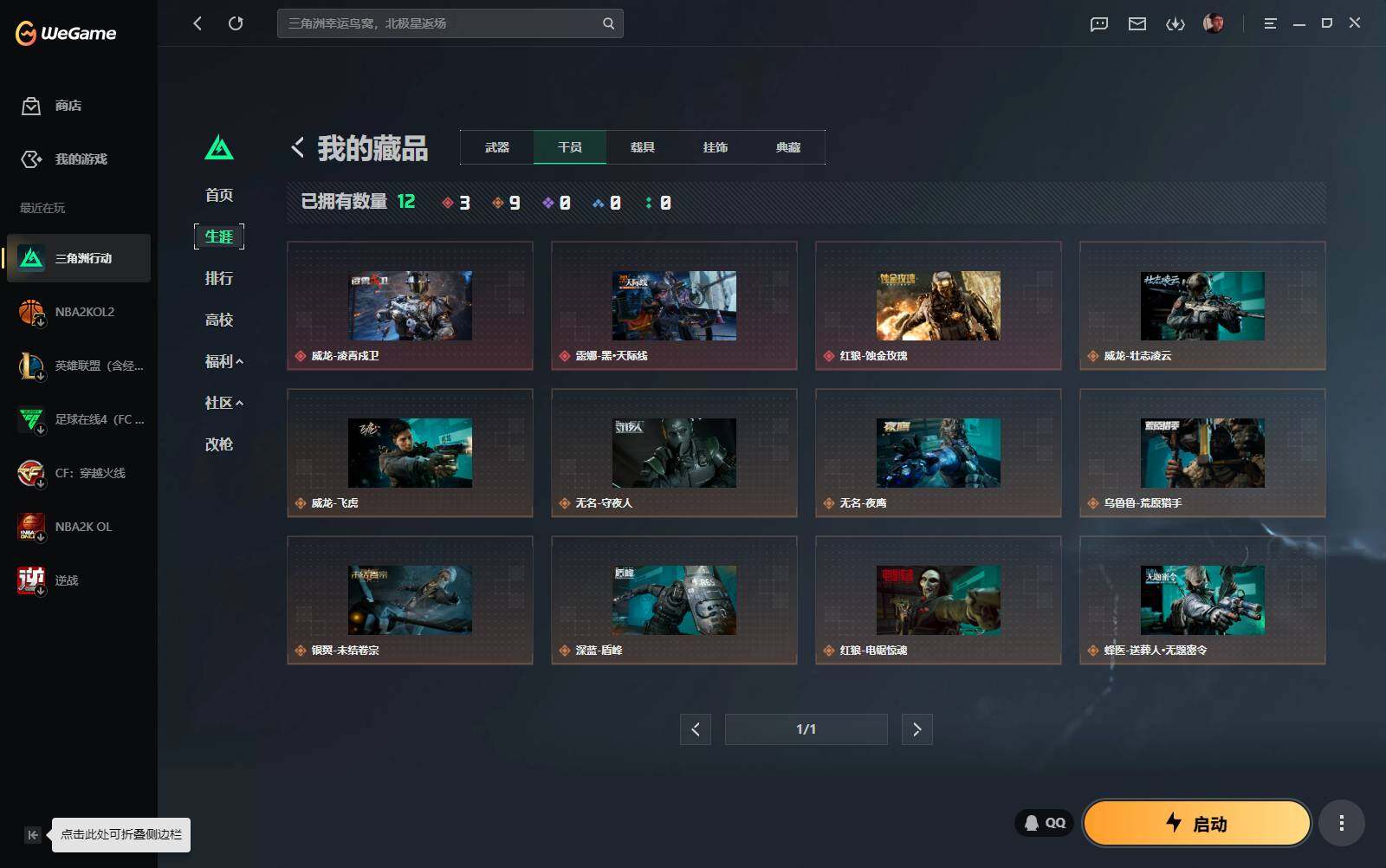The height and width of the screenshot is (868, 1386).
Task: Refresh the page with the reload icon
Action: [236, 23]
